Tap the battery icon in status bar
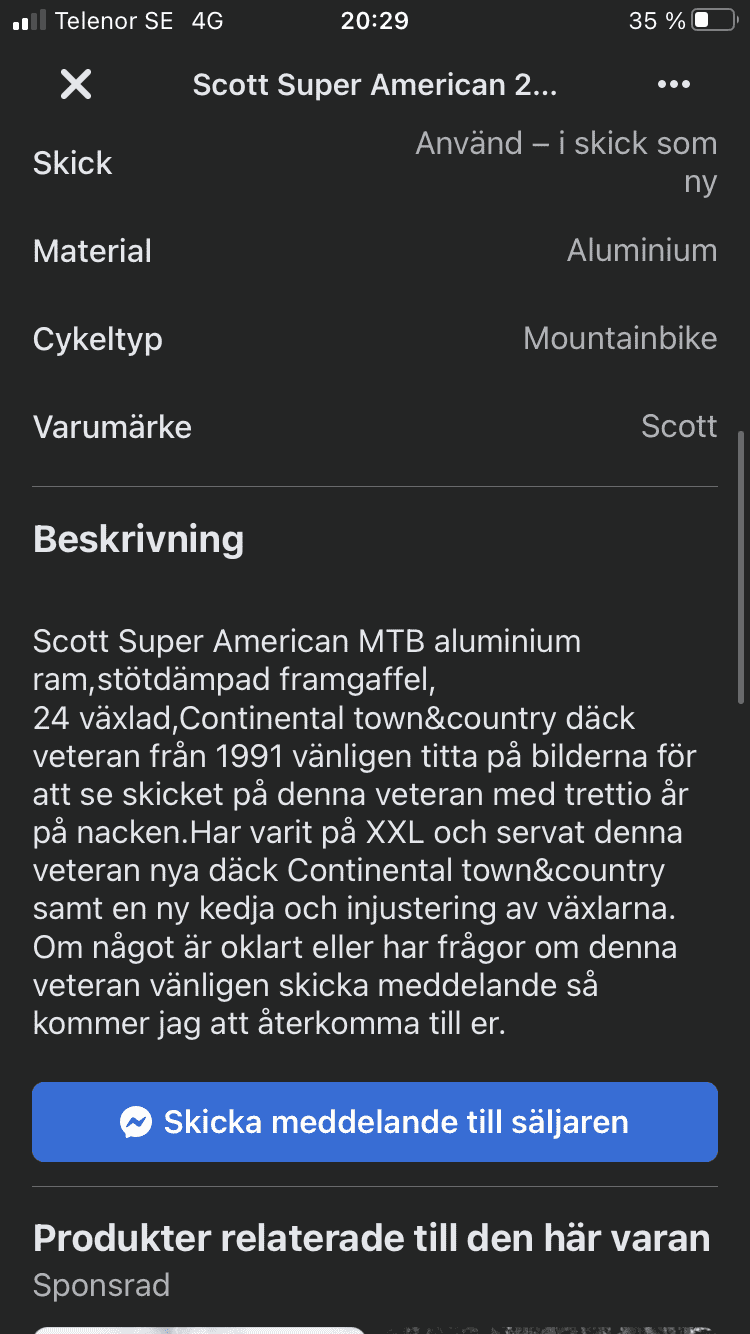 pos(714,21)
